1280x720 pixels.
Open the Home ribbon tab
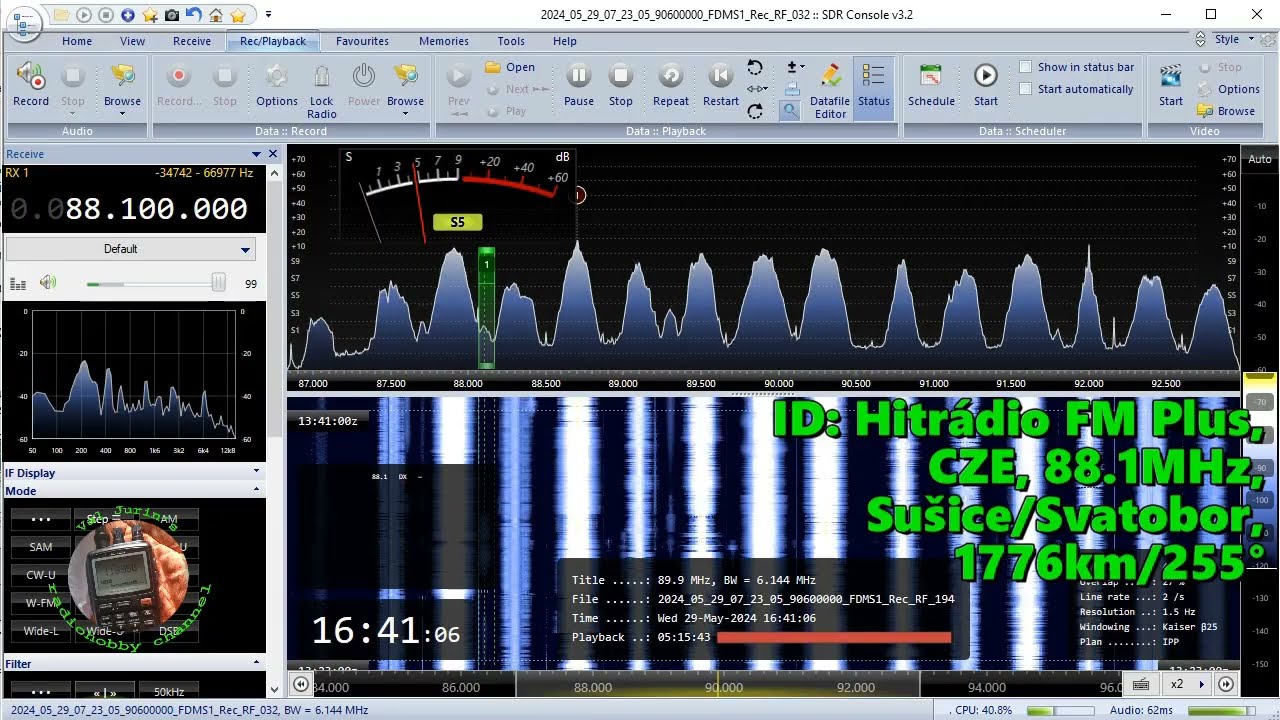pyautogui.click(x=77, y=41)
